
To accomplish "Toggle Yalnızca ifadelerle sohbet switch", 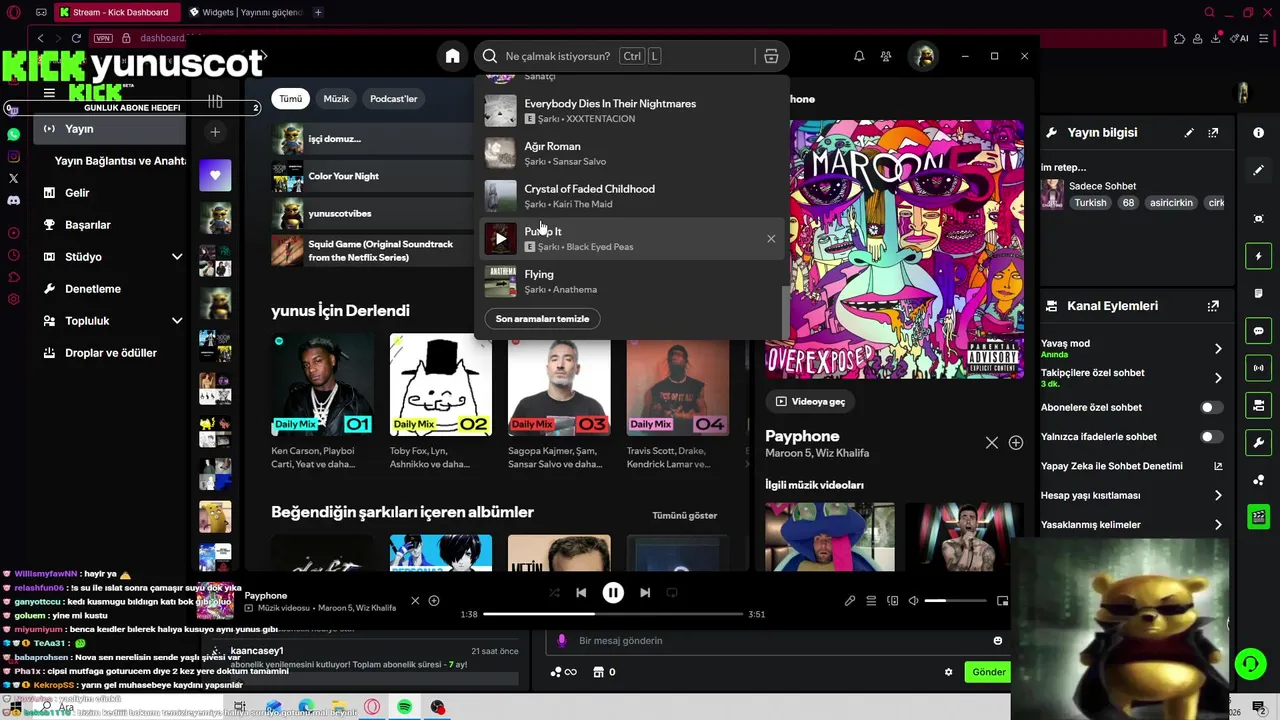I will [1211, 437].
